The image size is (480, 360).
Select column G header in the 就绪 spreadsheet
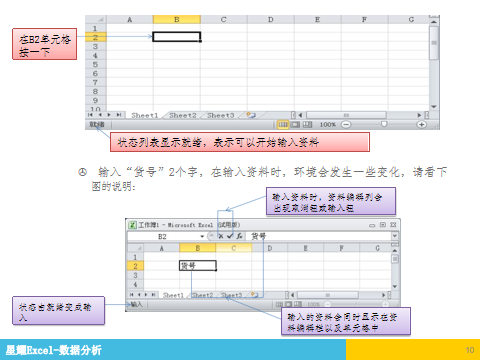[411, 20]
